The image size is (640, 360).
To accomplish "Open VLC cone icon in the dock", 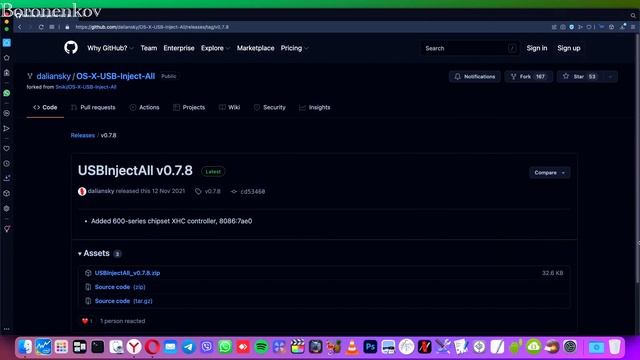I will [352, 347].
